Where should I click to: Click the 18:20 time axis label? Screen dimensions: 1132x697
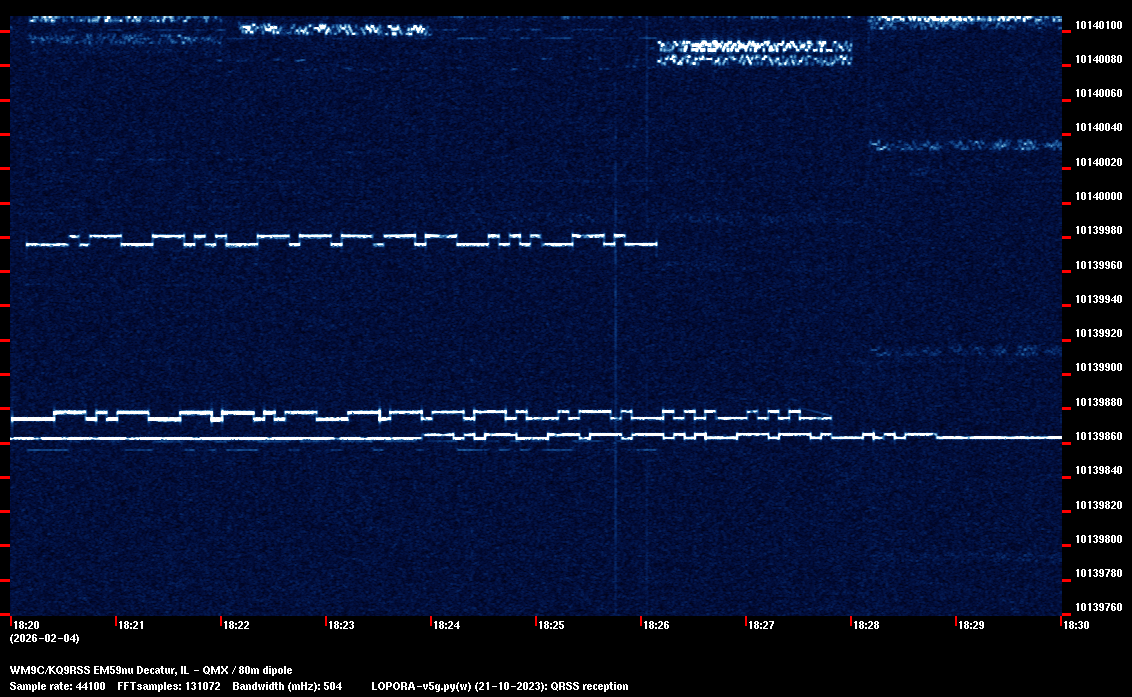[x=27, y=625]
